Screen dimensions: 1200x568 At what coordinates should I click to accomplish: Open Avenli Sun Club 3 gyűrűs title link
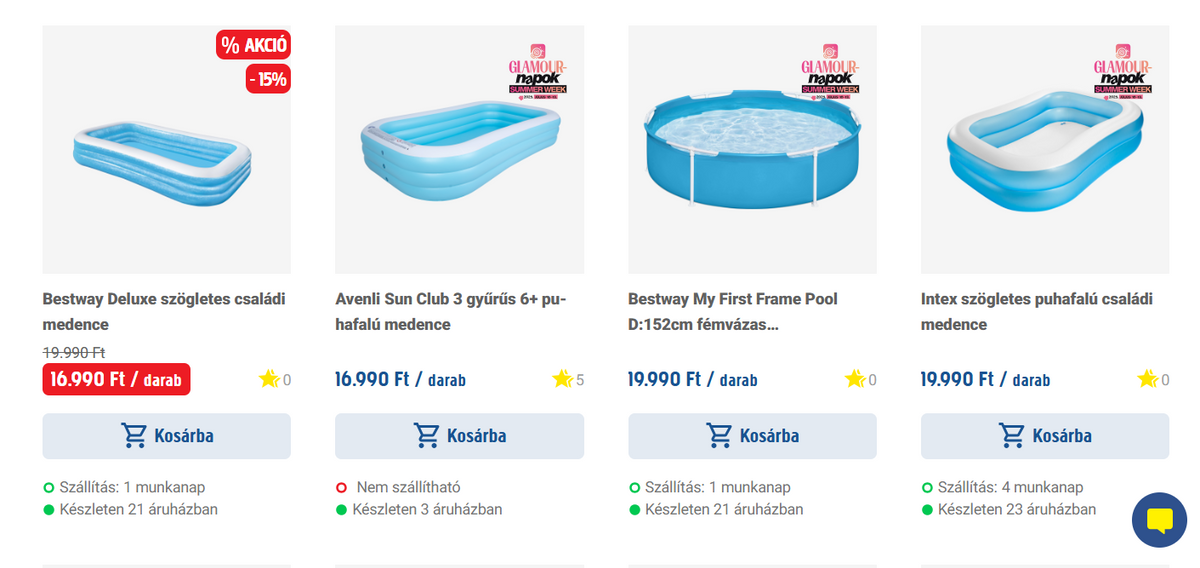[451, 312]
